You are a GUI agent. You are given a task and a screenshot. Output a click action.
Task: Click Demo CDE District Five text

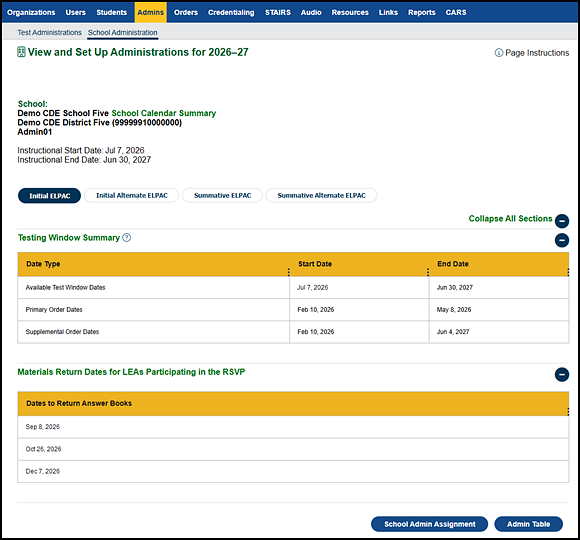tap(100, 122)
